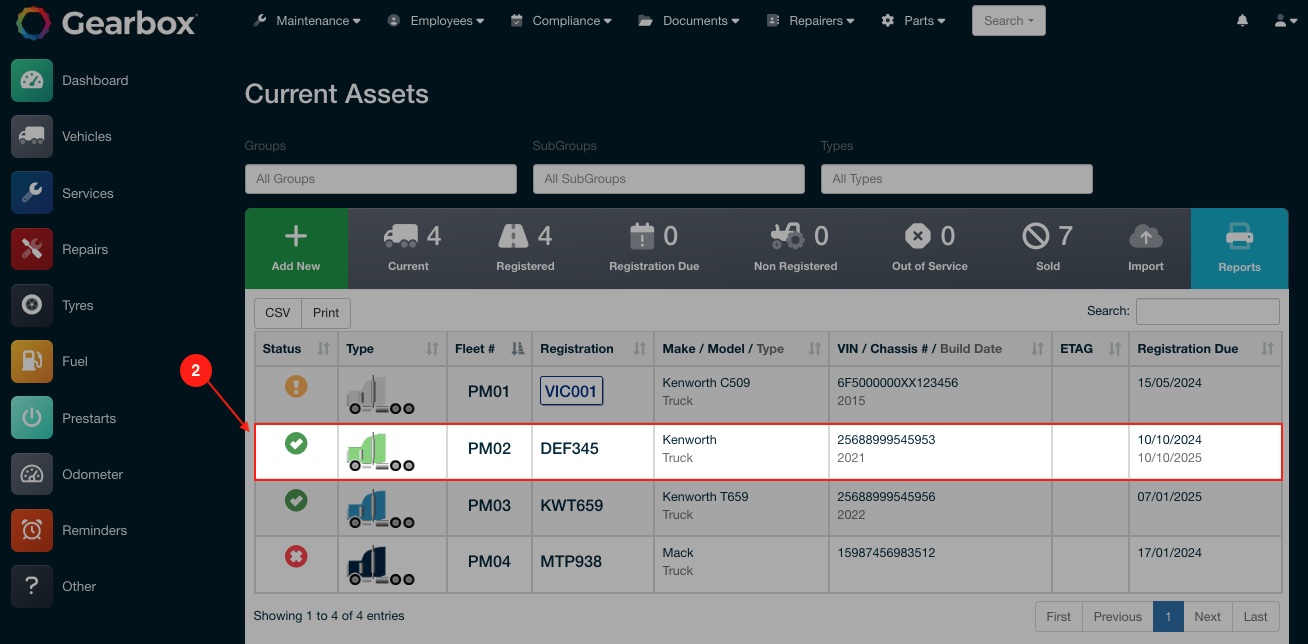1308x644 pixels.
Task: Click the Gearbox logo
Action: (x=106, y=22)
